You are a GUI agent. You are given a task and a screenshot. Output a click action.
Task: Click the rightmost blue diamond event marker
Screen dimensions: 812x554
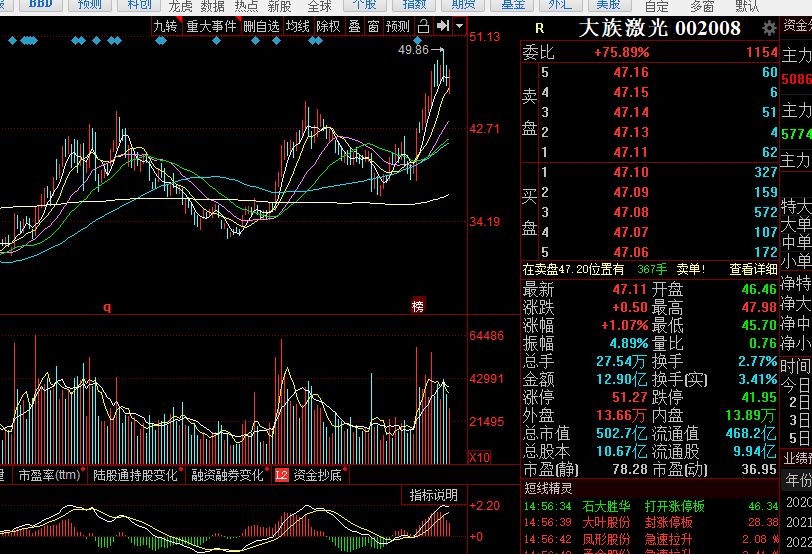tap(418, 40)
